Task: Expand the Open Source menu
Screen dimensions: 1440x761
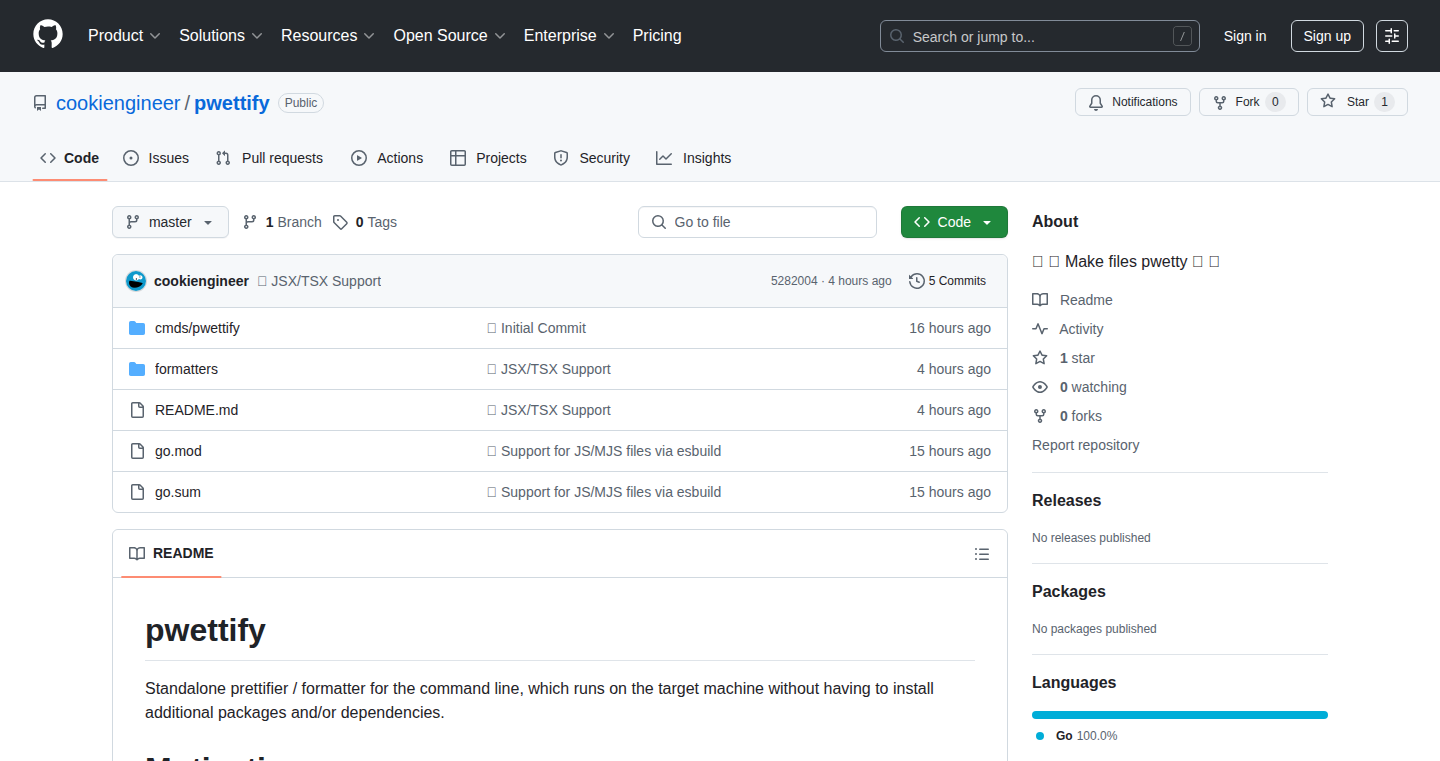Action: tap(449, 35)
